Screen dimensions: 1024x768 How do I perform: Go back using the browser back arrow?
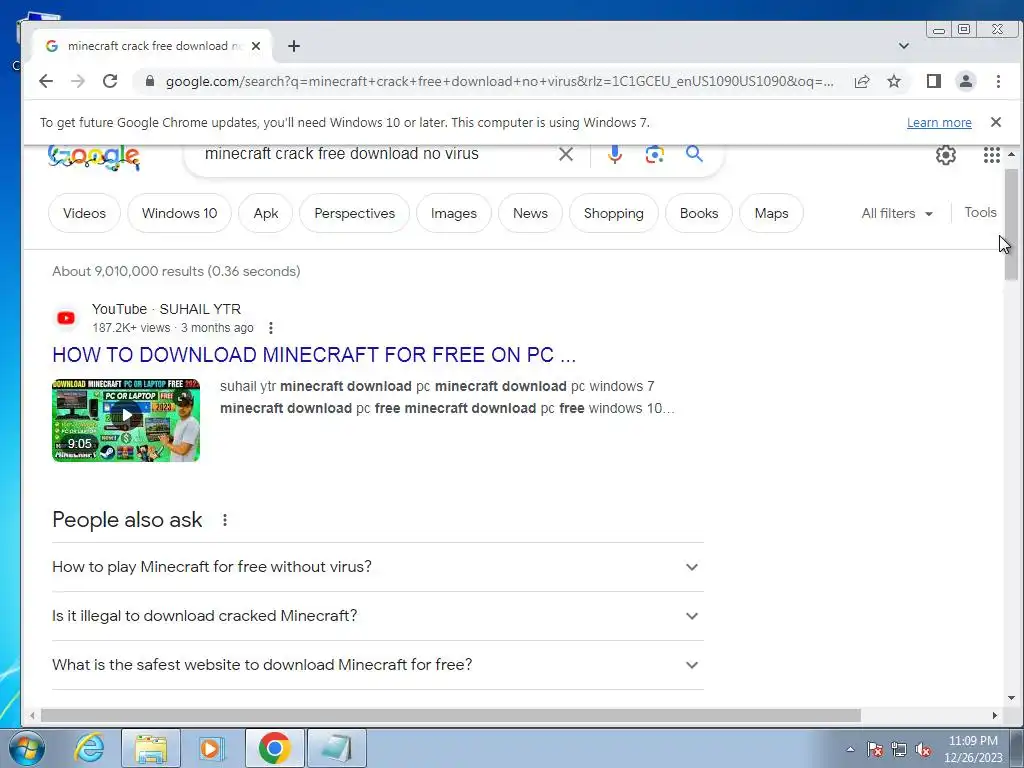click(46, 81)
